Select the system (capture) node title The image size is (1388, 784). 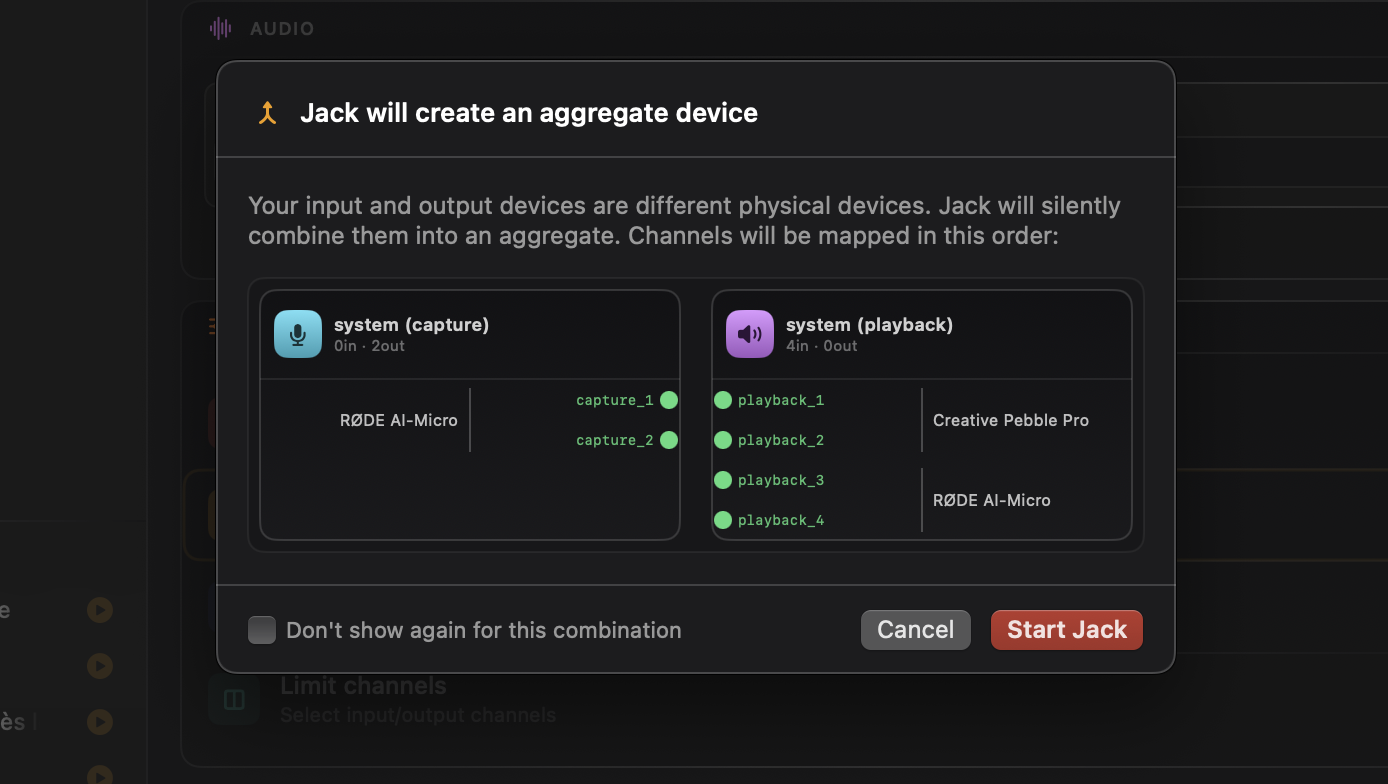tap(411, 325)
